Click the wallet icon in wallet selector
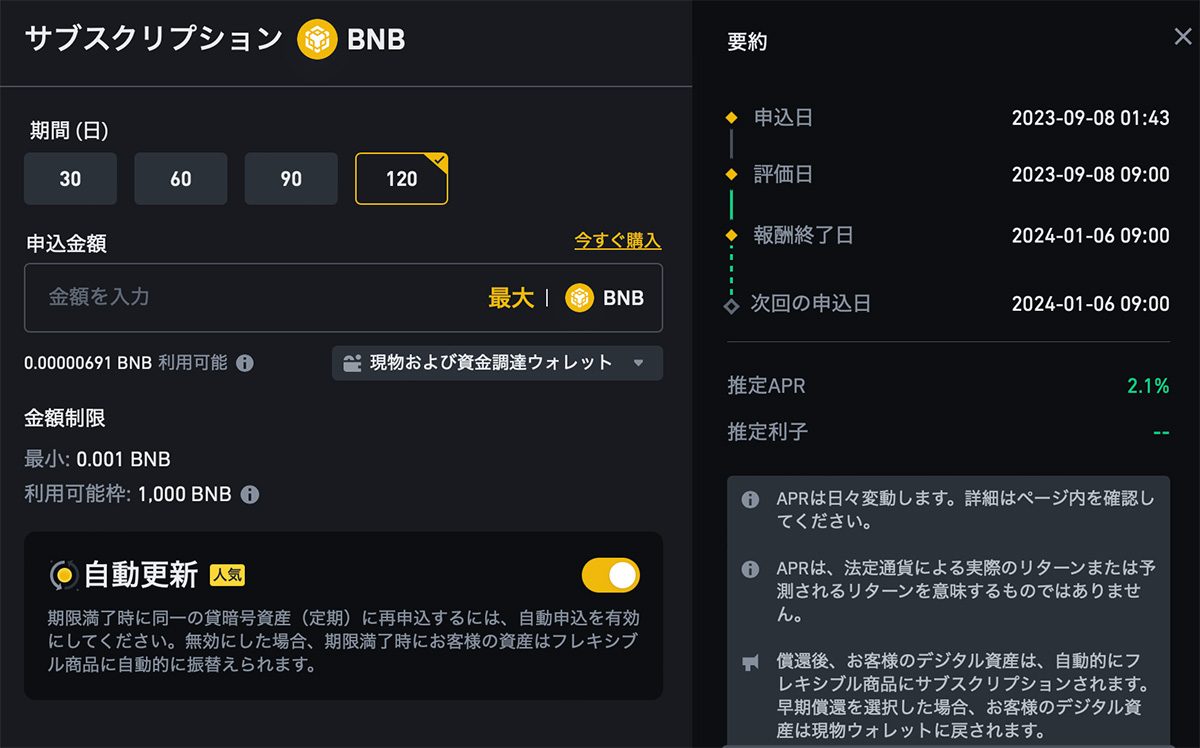Viewport: 1200px width, 748px height. [x=351, y=363]
